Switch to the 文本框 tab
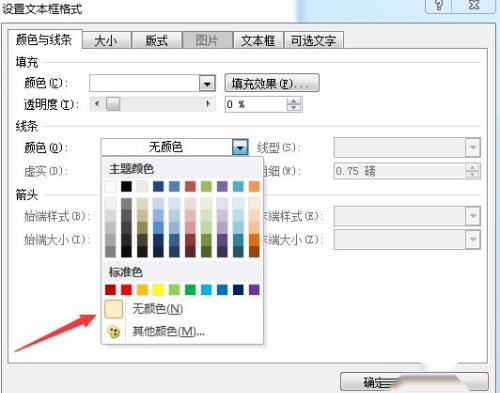 (258, 40)
